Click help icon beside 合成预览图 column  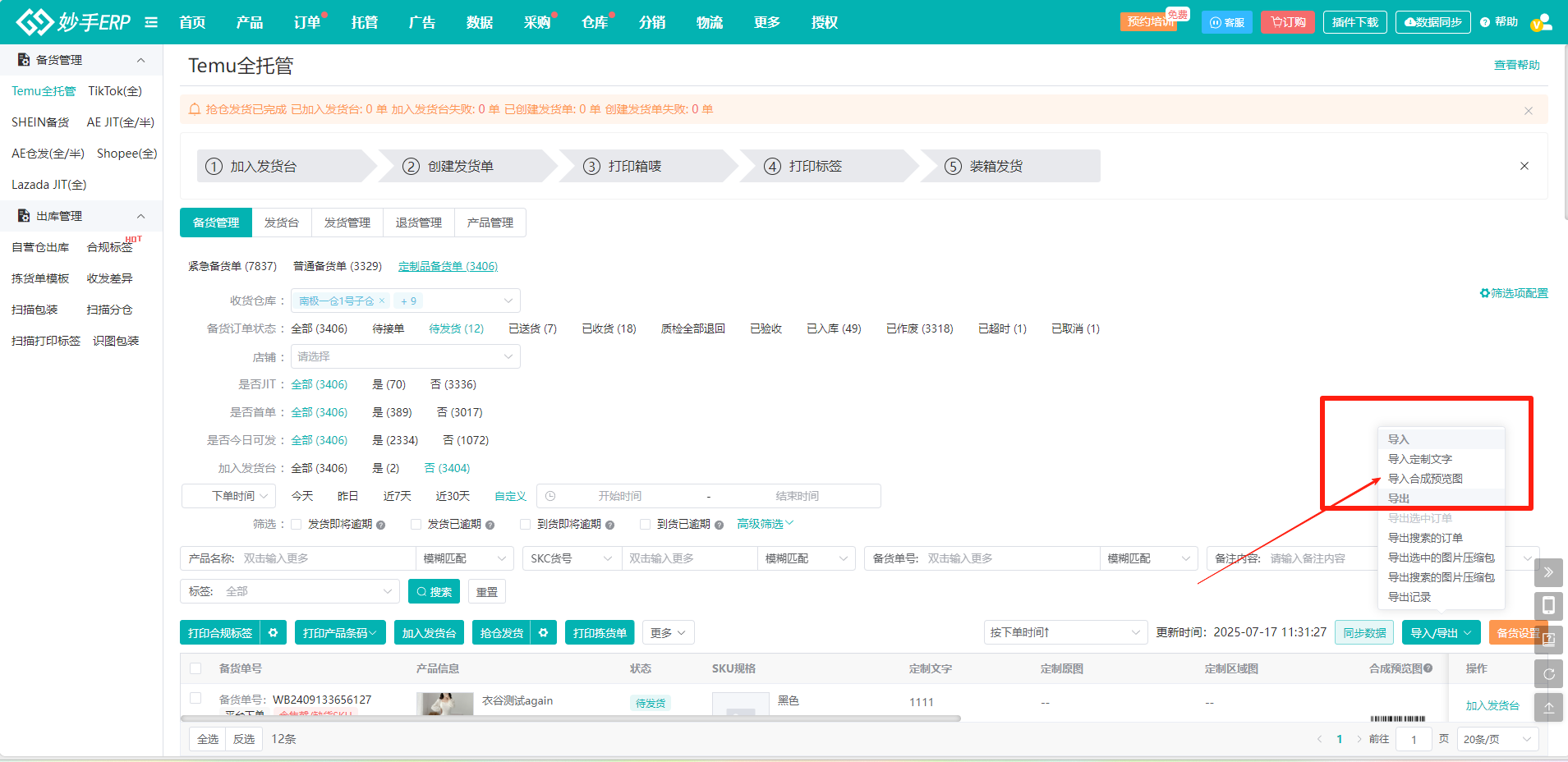click(x=1428, y=668)
